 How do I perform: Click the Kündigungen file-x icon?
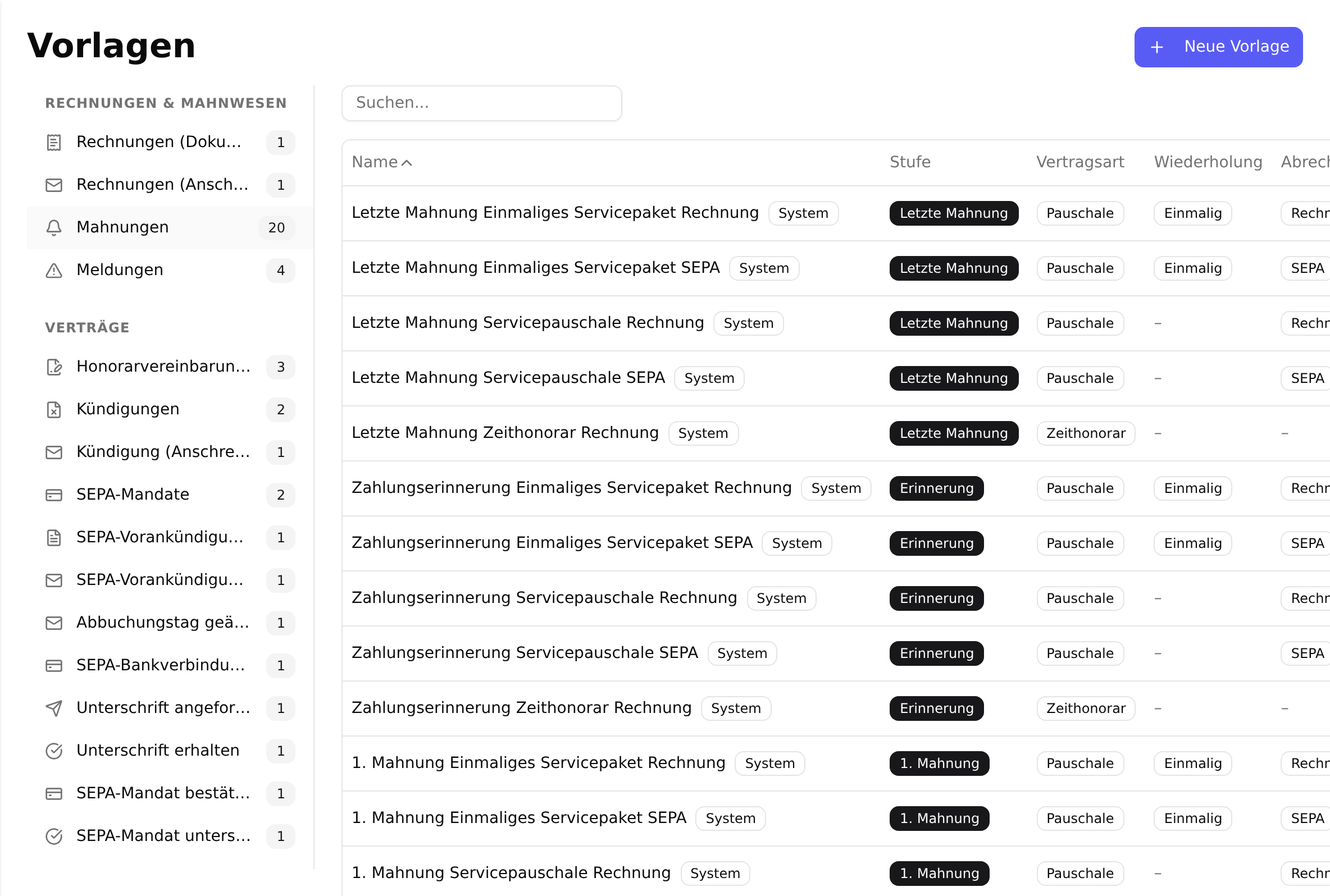pyautogui.click(x=54, y=410)
